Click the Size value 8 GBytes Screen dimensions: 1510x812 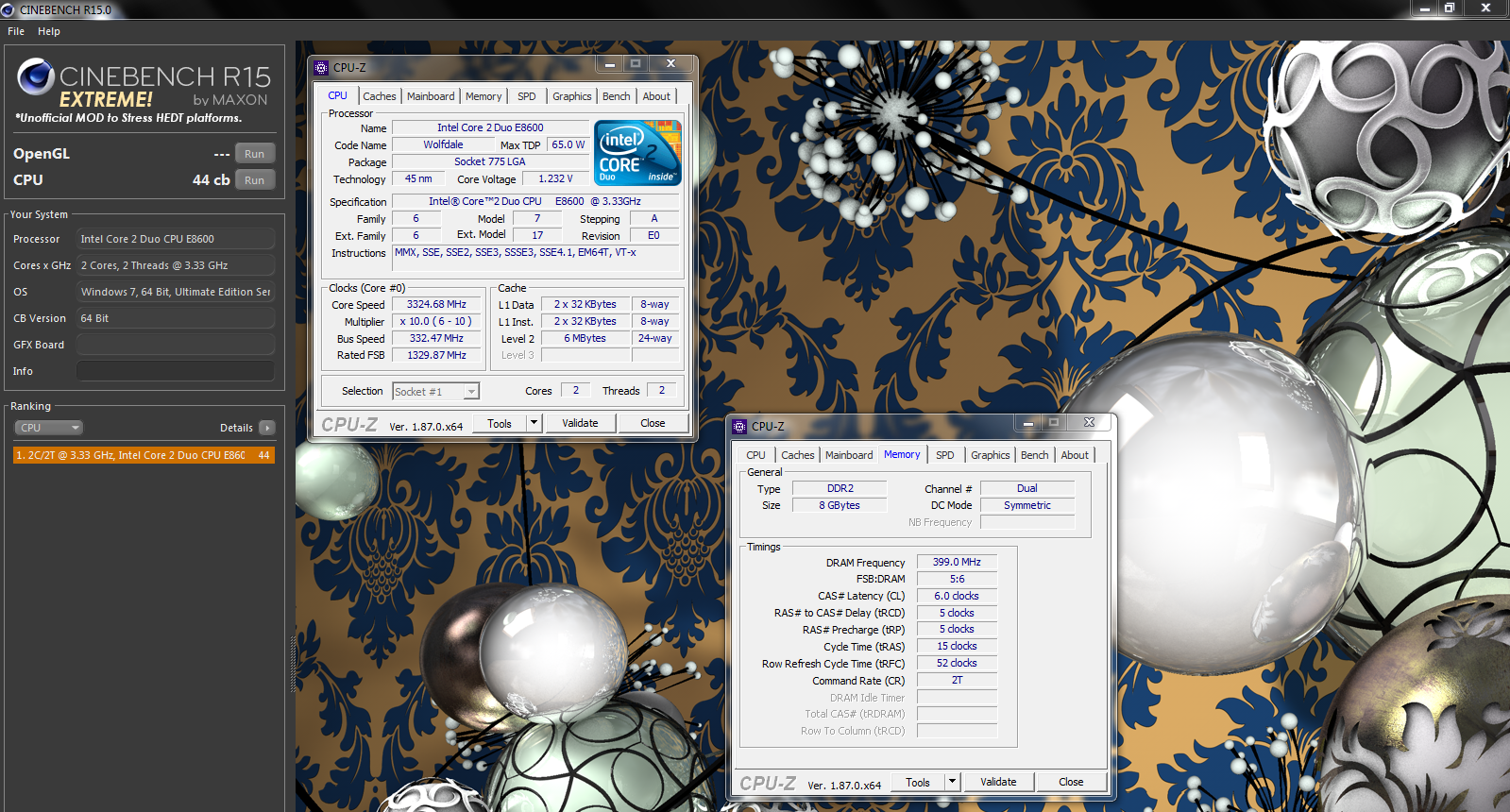[x=840, y=505]
